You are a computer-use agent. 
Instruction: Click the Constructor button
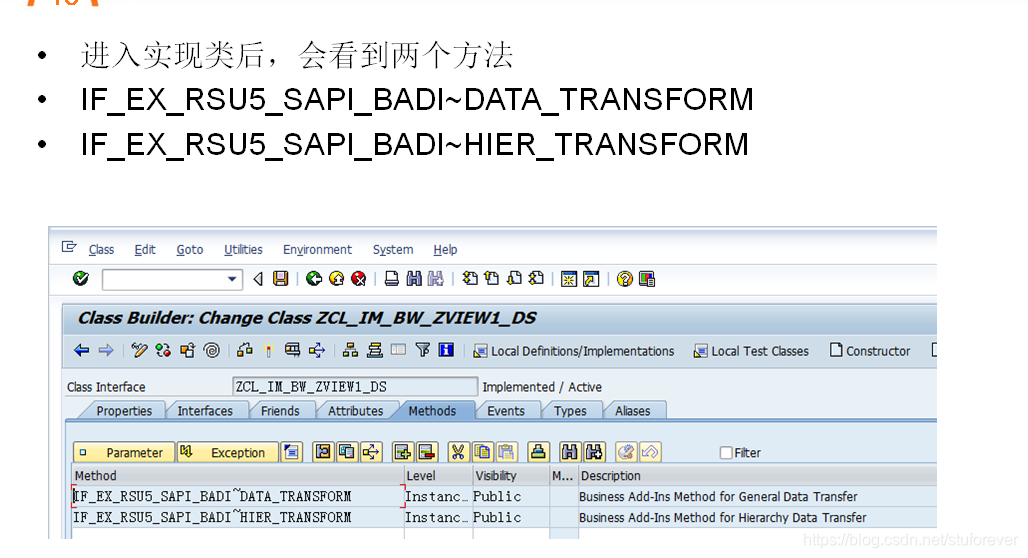pos(870,351)
